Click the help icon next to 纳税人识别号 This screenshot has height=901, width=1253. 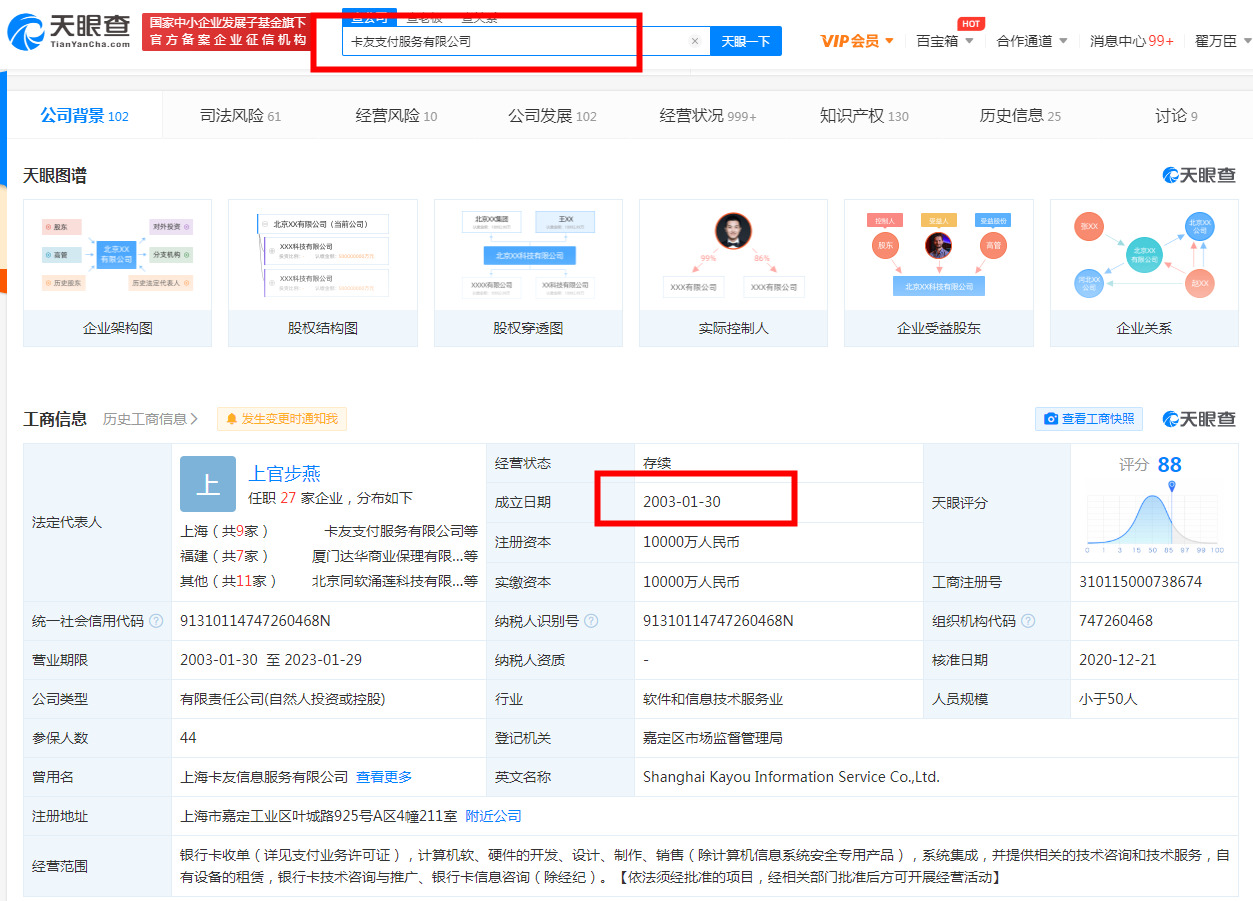click(591, 621)
